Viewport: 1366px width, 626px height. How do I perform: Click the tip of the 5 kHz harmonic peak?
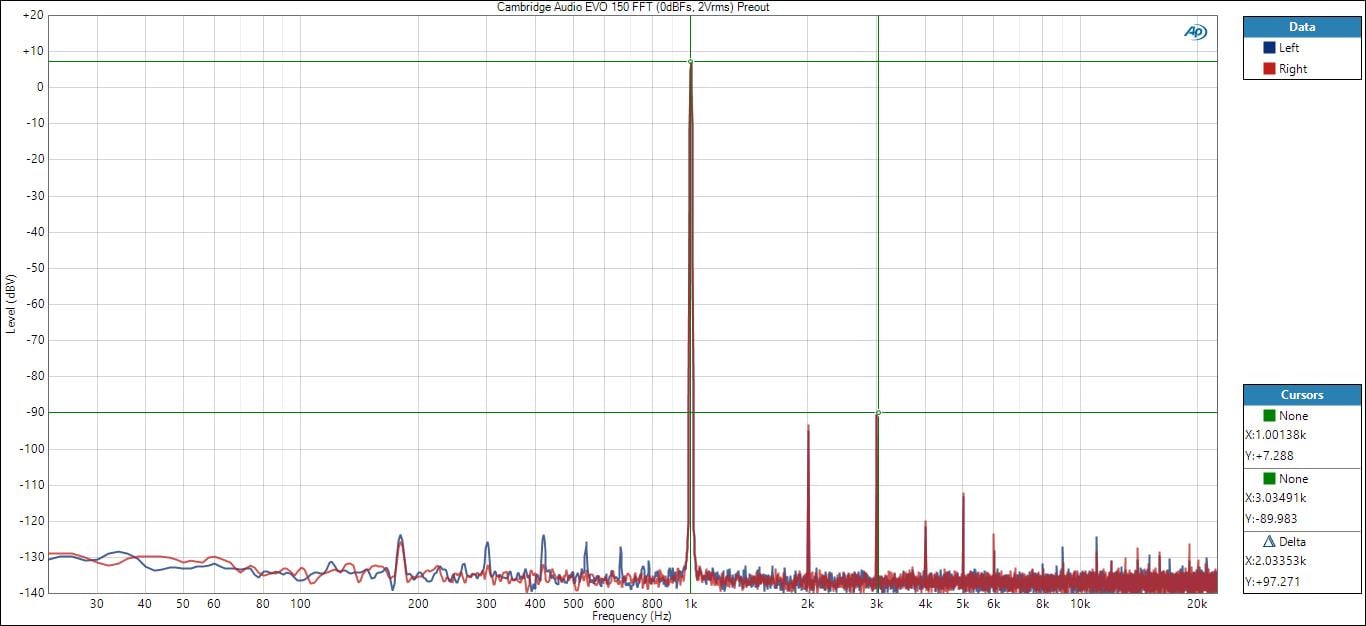(963, 494)
